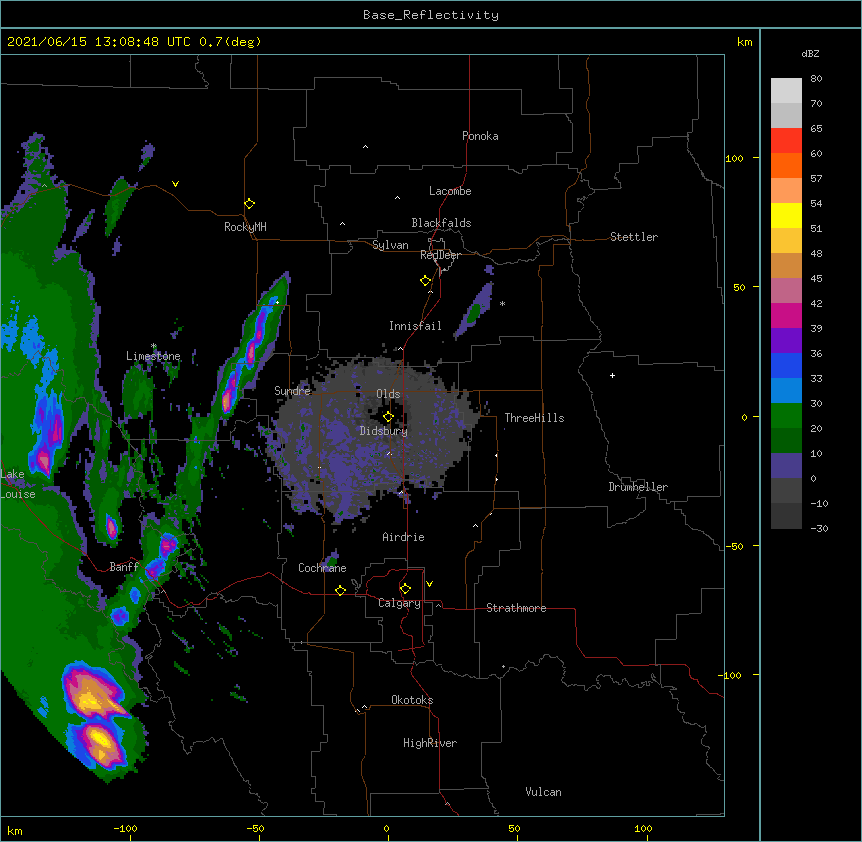Screen dimensions: 862x842
Task: Click the -100 tick on the bottom axis
Action: pos(125,828)
